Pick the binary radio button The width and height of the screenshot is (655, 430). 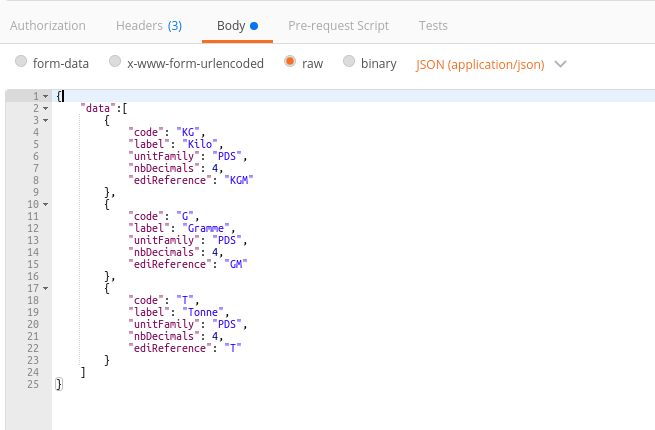coord(349,62)
